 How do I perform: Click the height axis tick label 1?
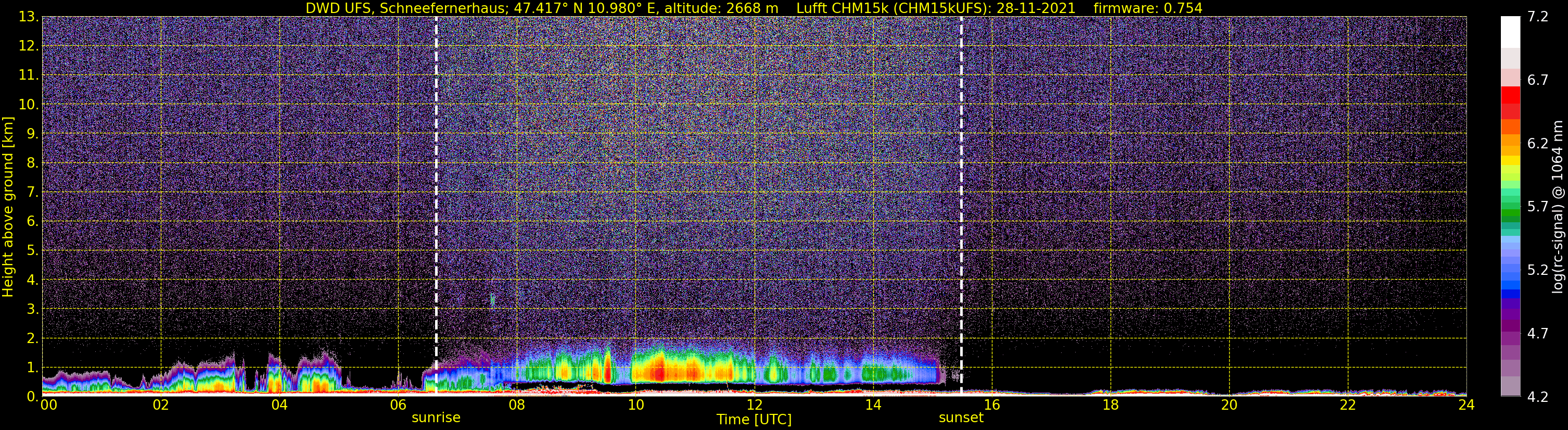coord(32,367)
